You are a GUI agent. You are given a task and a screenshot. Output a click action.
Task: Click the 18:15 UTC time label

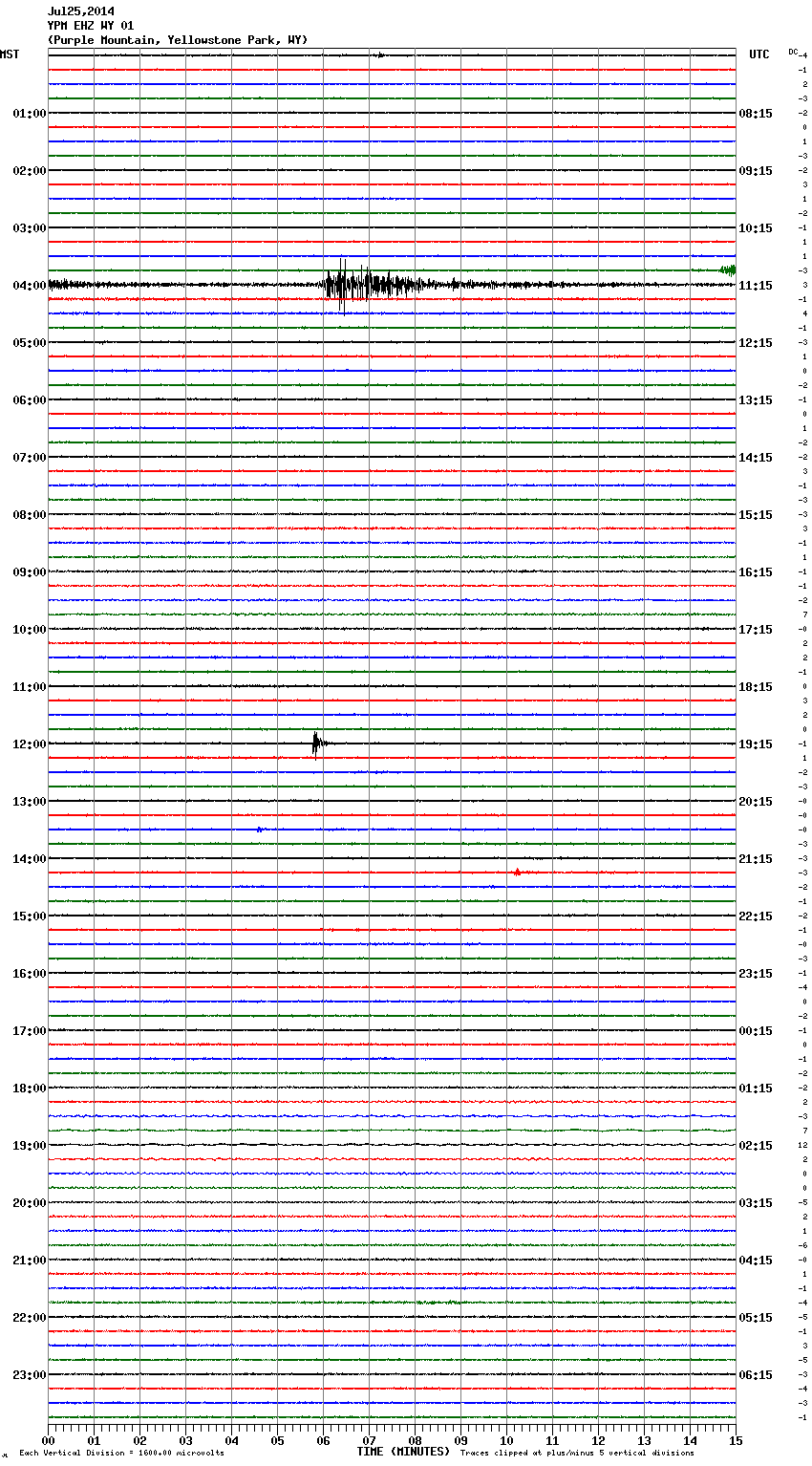pos(756,687)
